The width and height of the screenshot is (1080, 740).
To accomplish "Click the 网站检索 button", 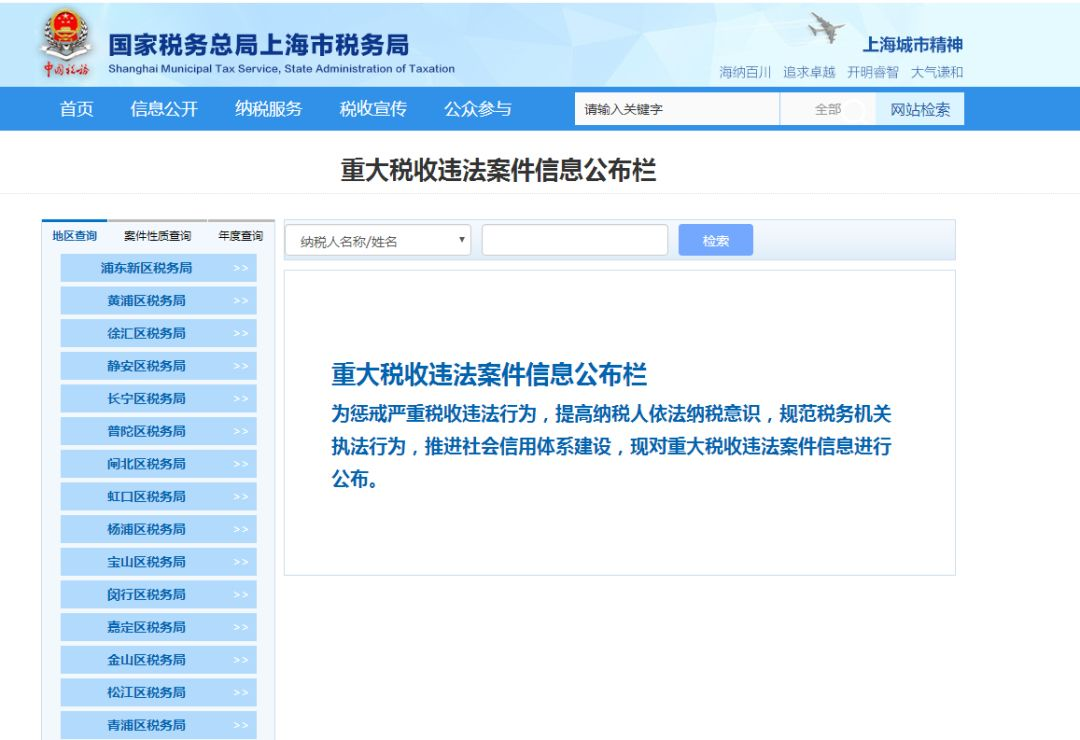I will pyautogui.click(x=920, y=109).
